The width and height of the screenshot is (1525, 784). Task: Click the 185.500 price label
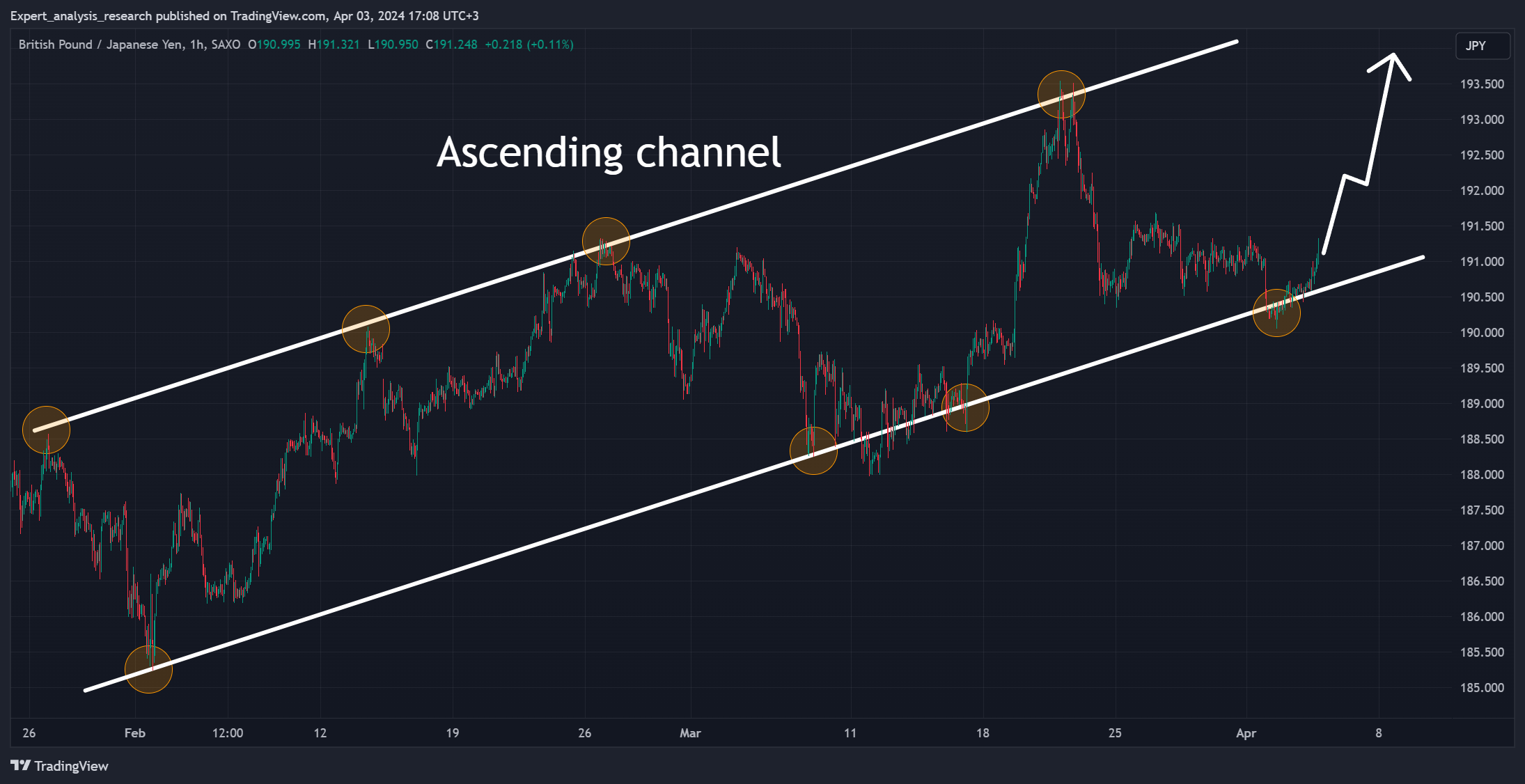[x=1482, y=652]
